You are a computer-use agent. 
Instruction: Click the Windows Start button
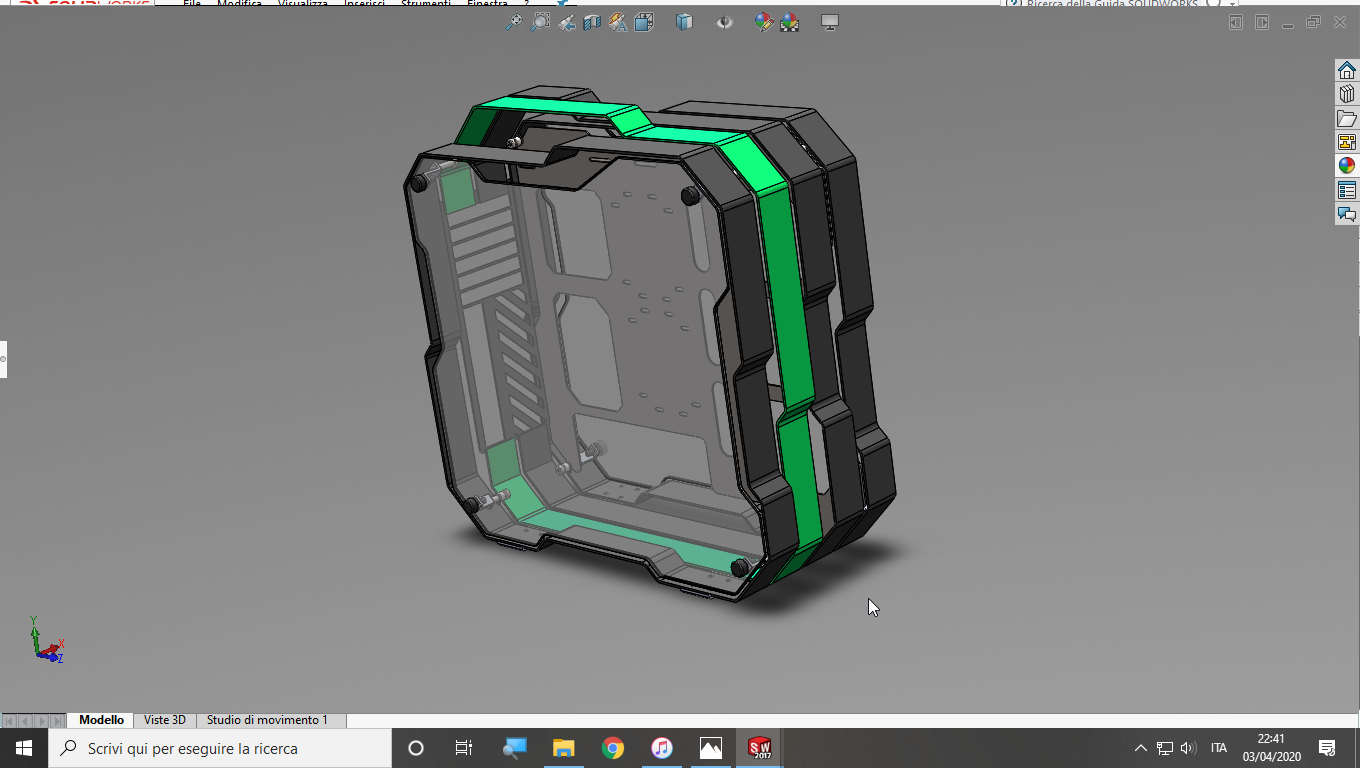pyautogui.click(x=24, y=748)
